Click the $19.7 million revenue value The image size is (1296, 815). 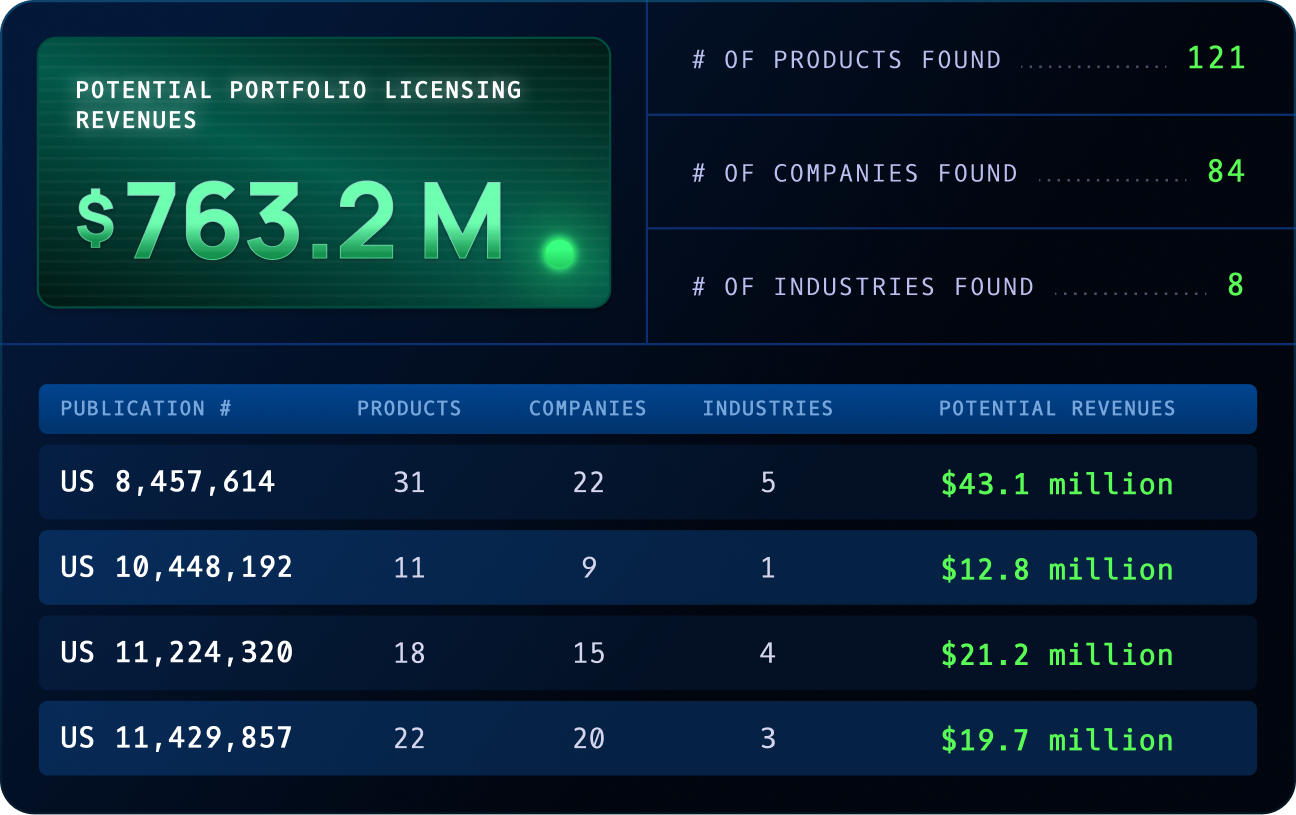tap(1056, 740)
